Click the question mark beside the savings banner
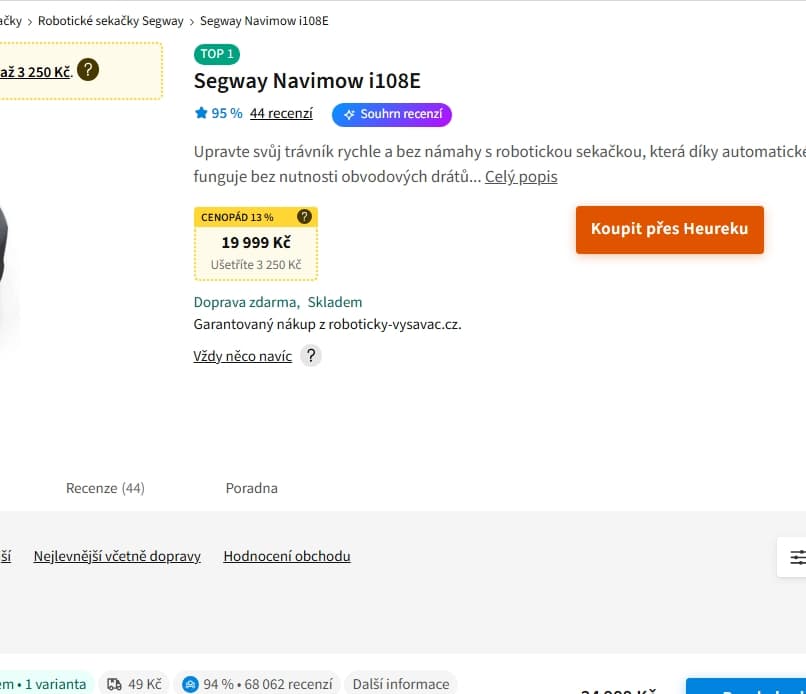This screenshot has width=806, height=694. pos(88,70)
